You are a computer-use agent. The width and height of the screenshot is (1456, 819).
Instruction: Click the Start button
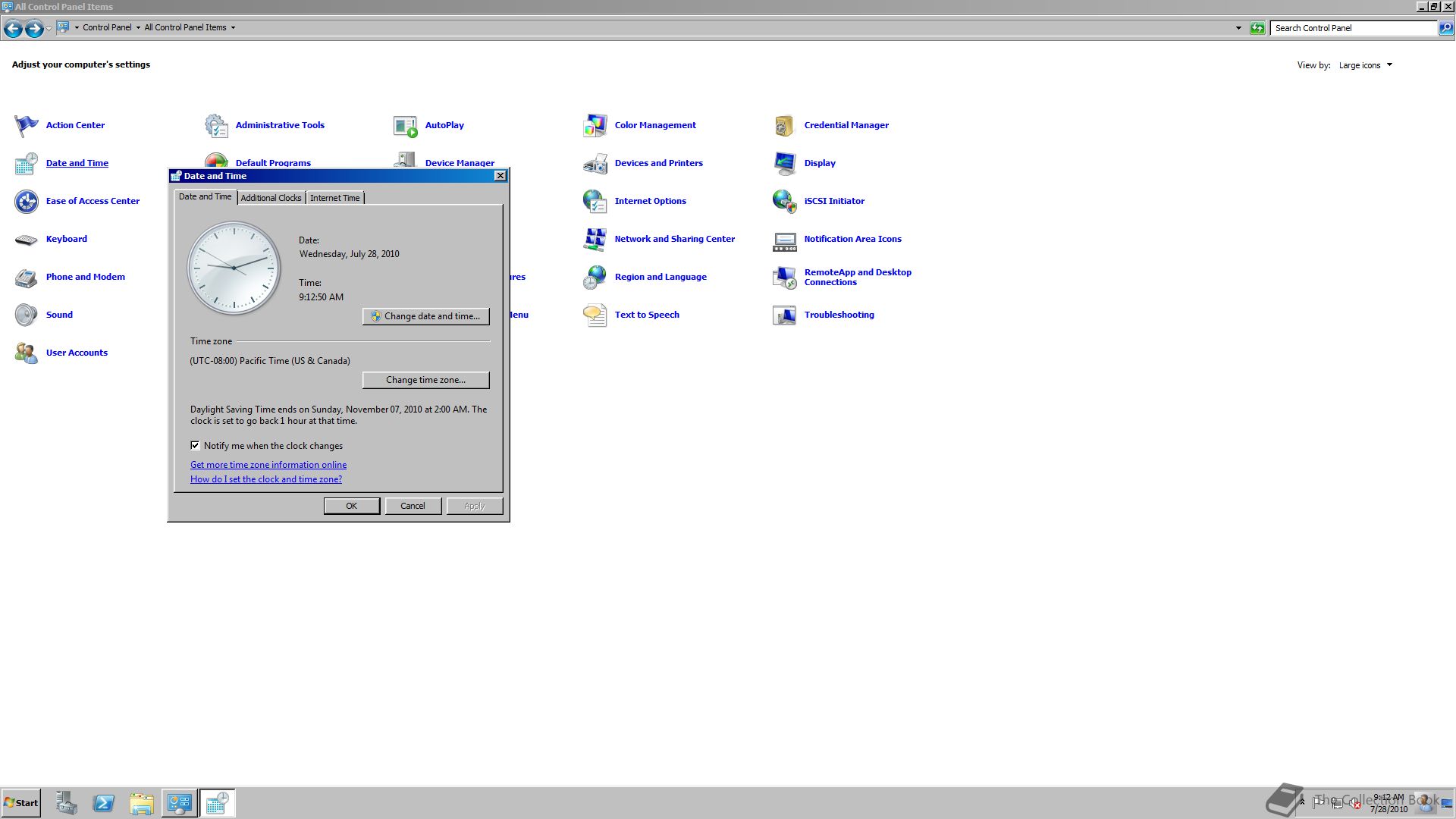click(x=21, y=803)
